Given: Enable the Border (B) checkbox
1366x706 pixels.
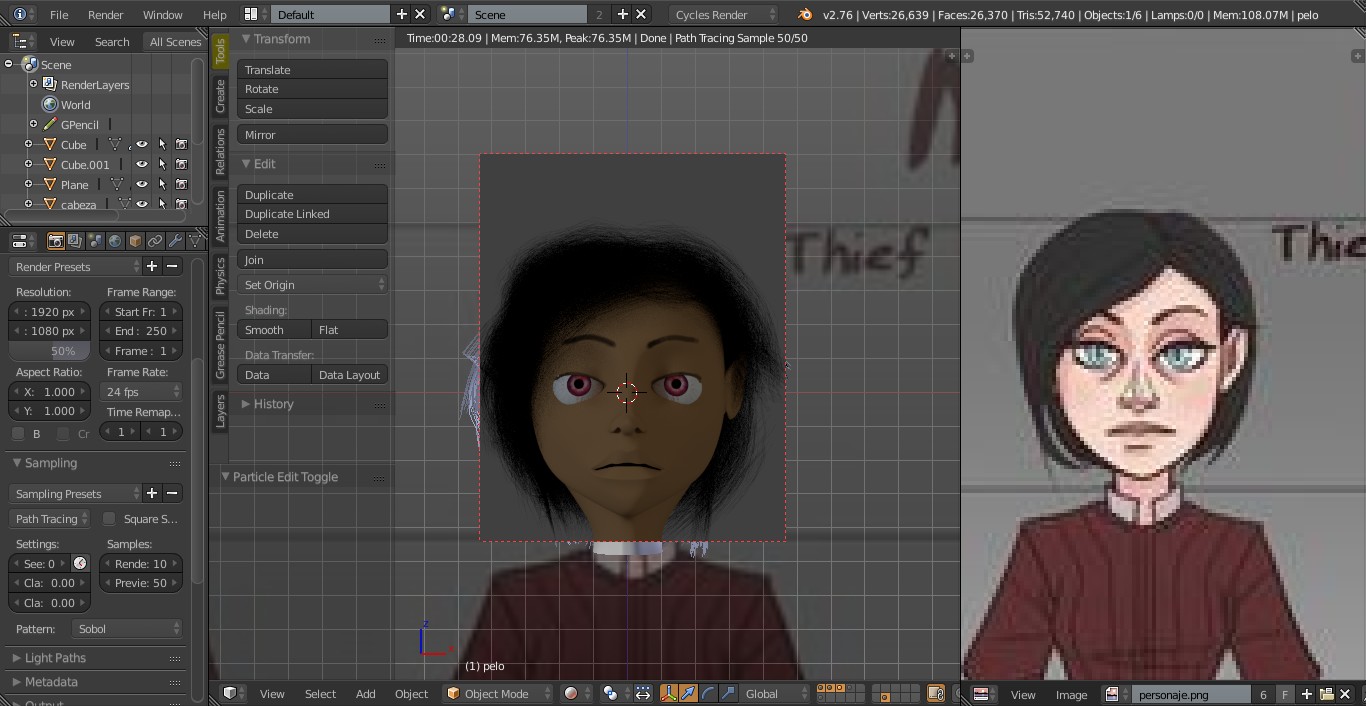Looking at the screenshot, I should [18, 433].
